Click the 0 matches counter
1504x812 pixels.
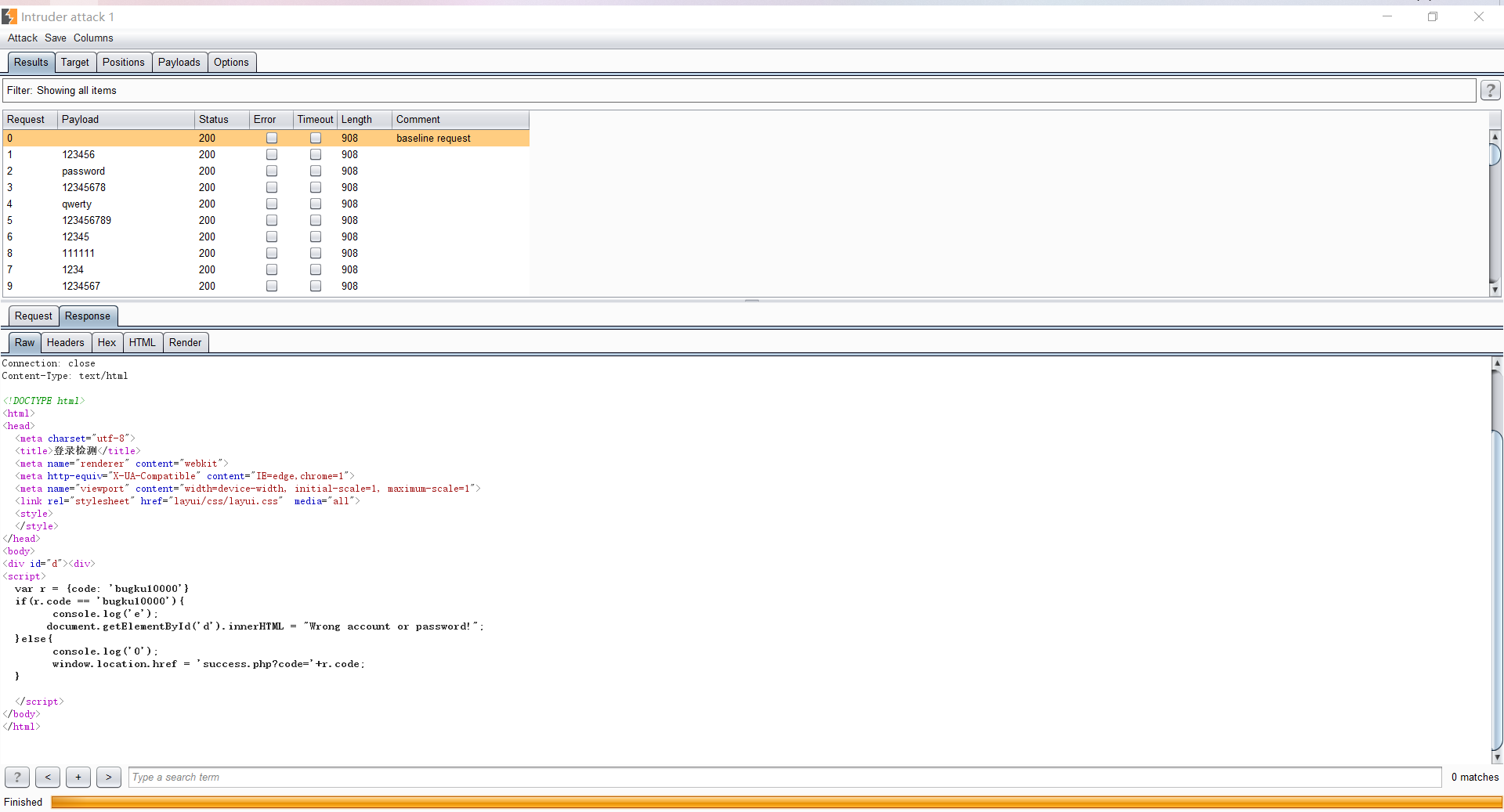(x=1474, y=777)
